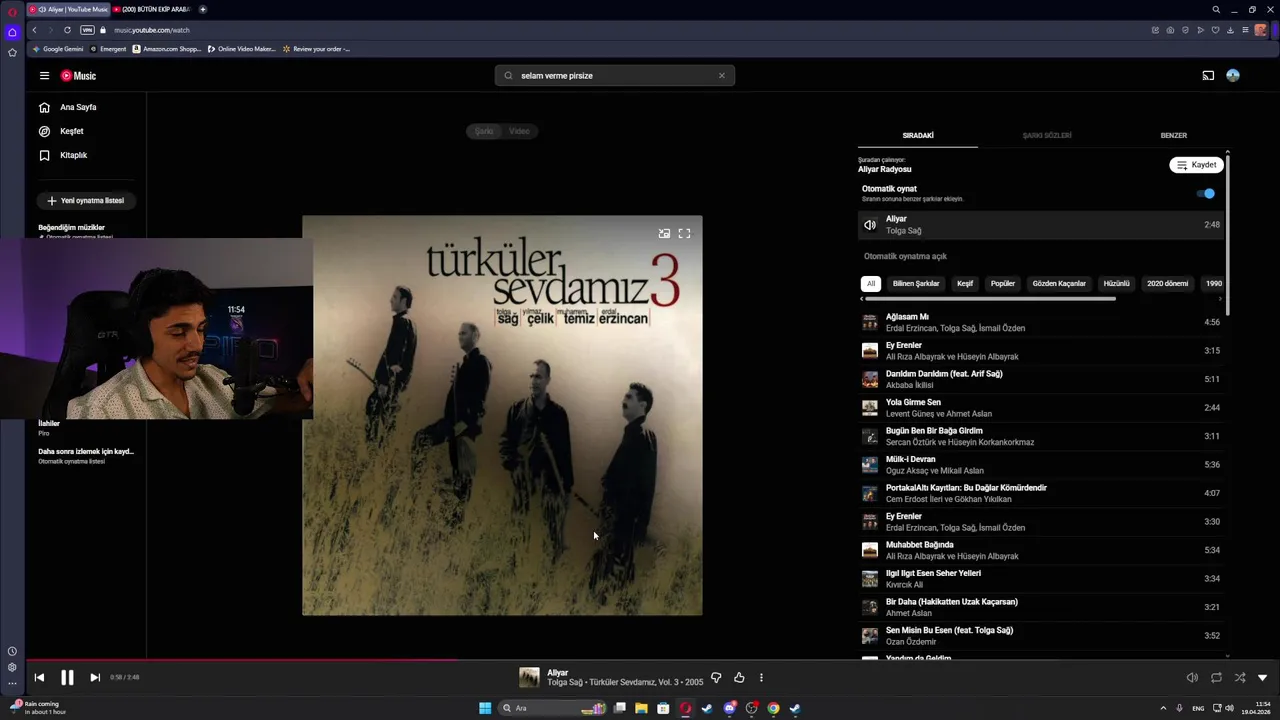The image size is (1280, 720).
Task: Filter queue by Keşif chip
Action: pos(965,284)
